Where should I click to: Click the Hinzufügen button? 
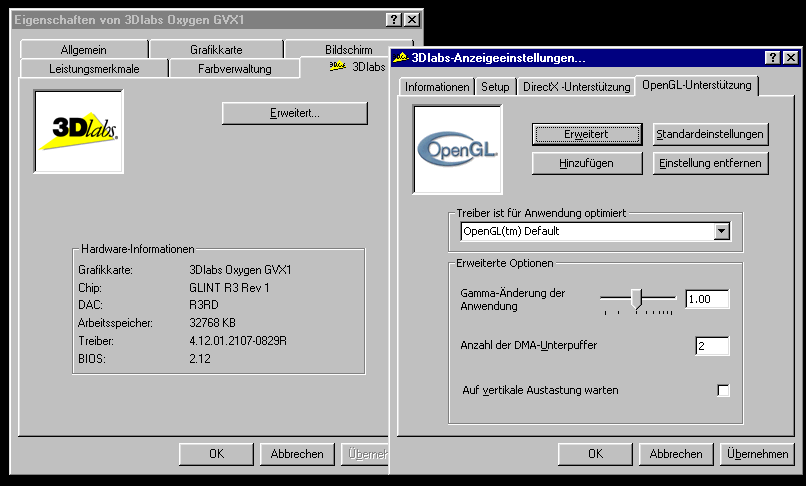point(587,164)
